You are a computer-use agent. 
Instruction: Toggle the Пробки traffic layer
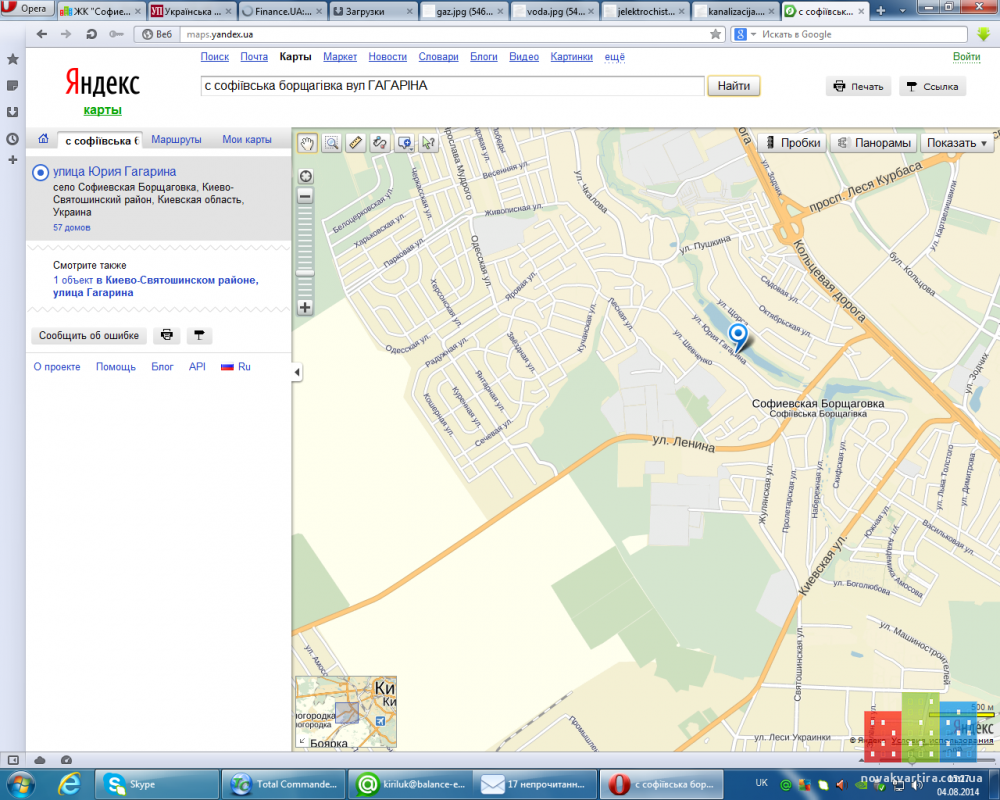pyautogui.click(x=793, y=143)
